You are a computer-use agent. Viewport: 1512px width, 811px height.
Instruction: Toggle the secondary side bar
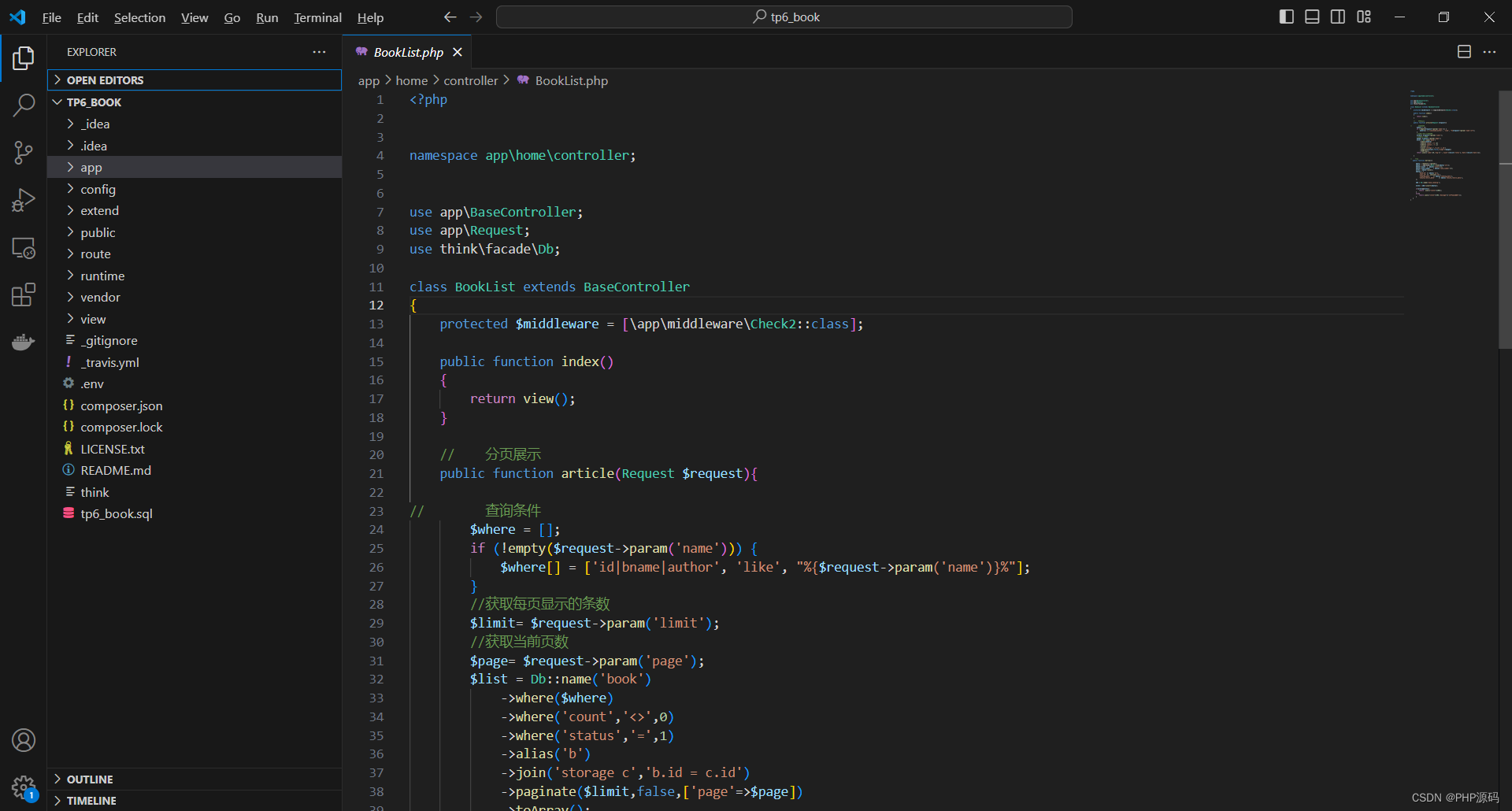(1338, 17)
